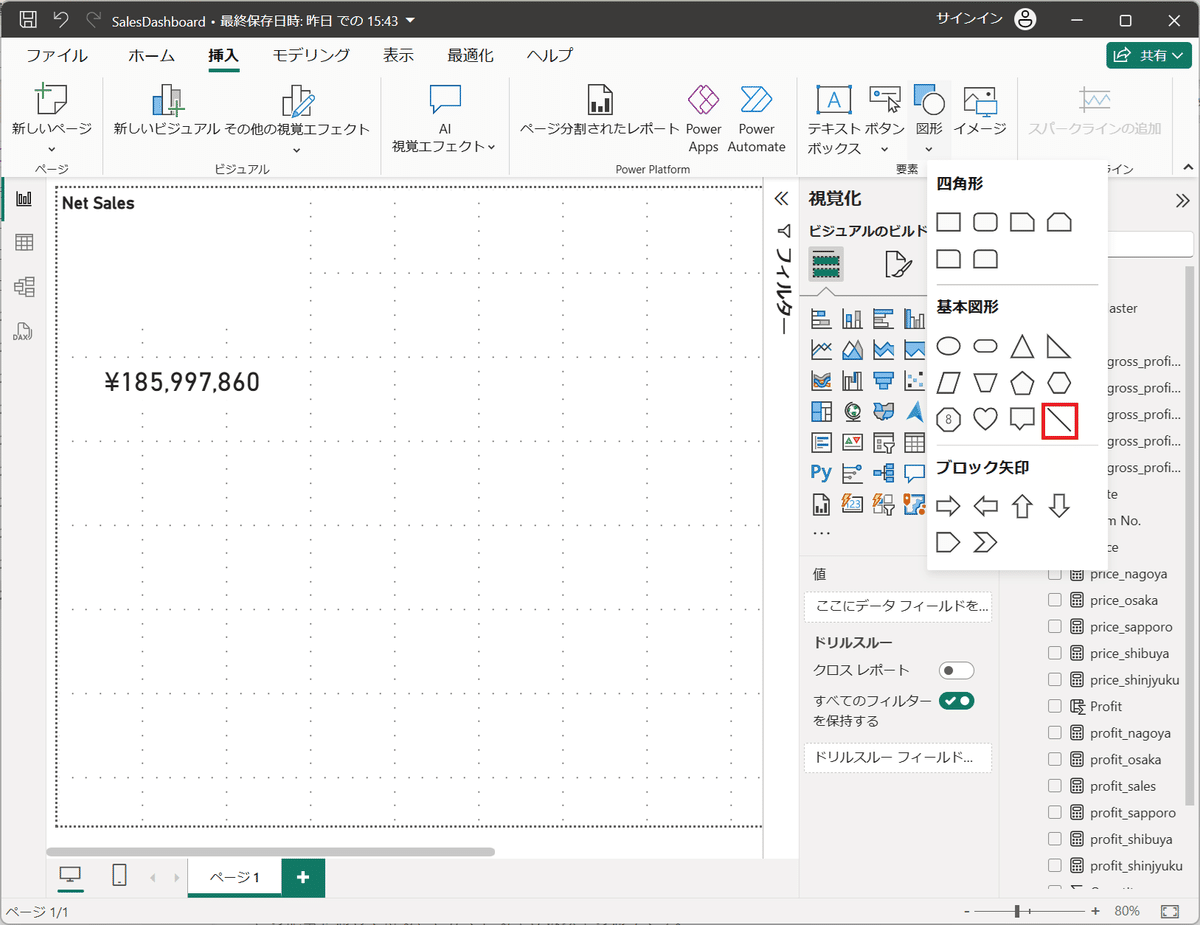Screen dimensions: 1200x925
Task: Collapse the ribbon with the arrow
Action: [x=1188, y=168]
